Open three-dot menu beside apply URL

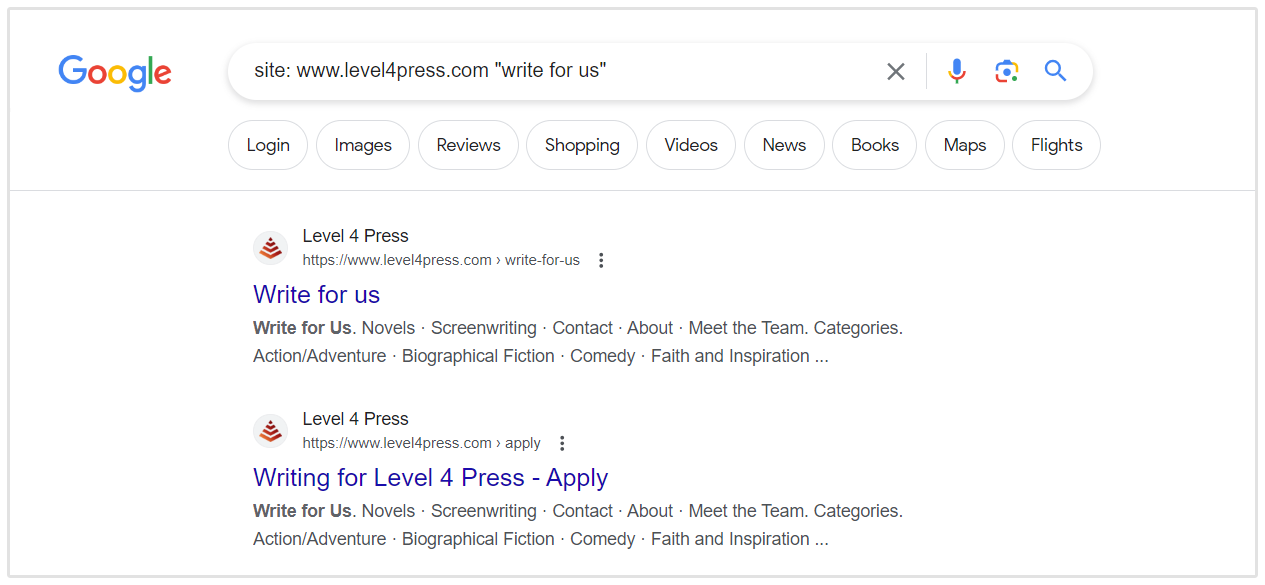tap(562, 443)
